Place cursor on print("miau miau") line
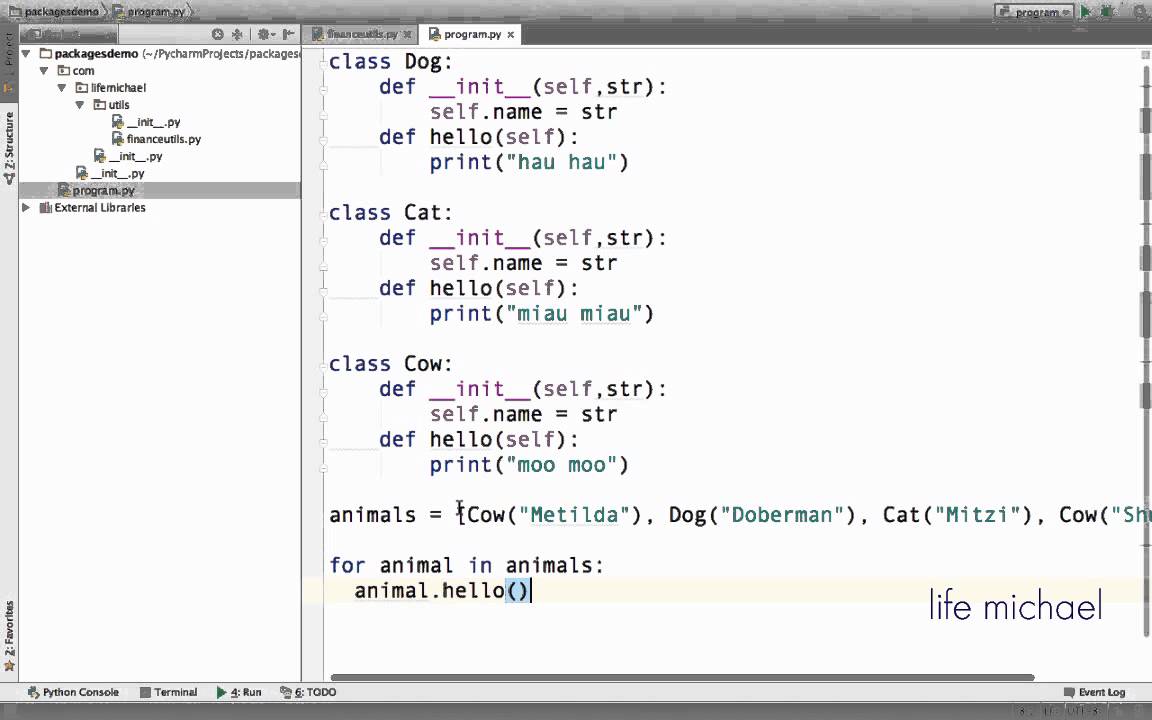 (x=541, y=314)
